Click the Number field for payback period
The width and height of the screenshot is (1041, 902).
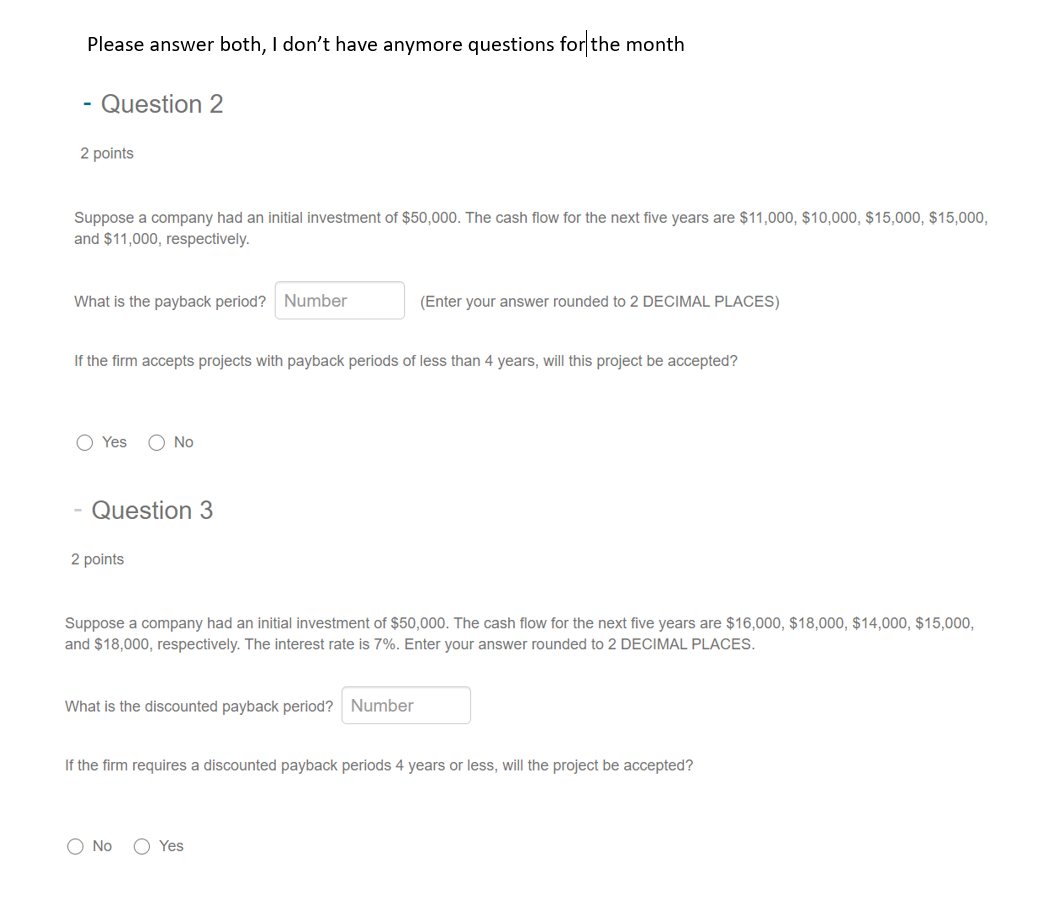coord(339,300)
